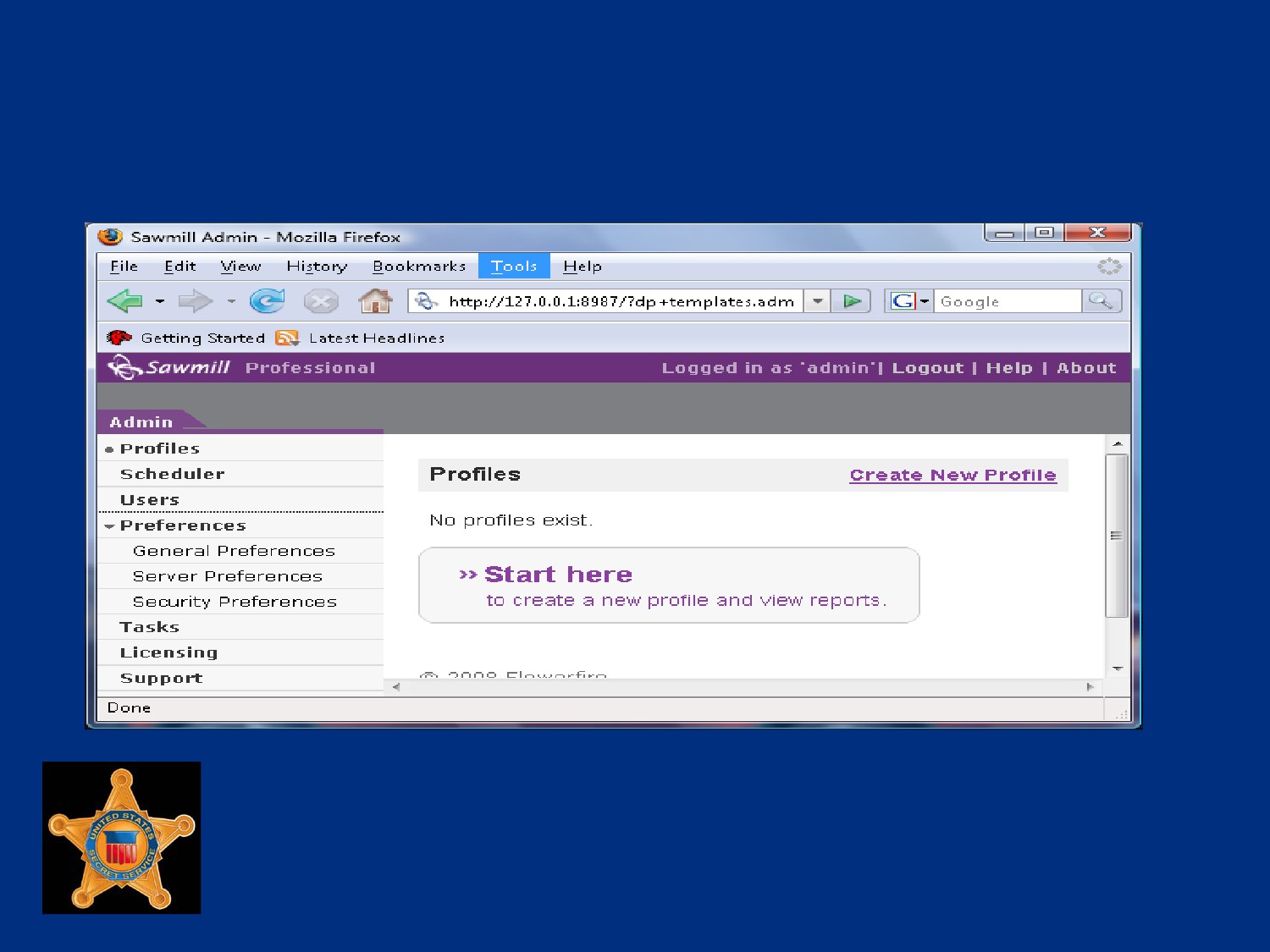Open the View menu
Screen dimensions: 1270x952
coord(240,267)
